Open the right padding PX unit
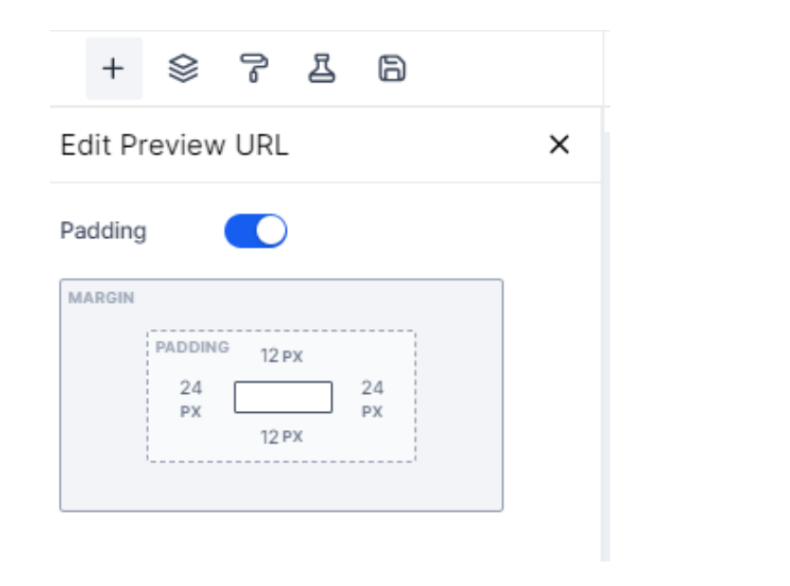Viewport: 790px width, 586px height. (372, 411)
